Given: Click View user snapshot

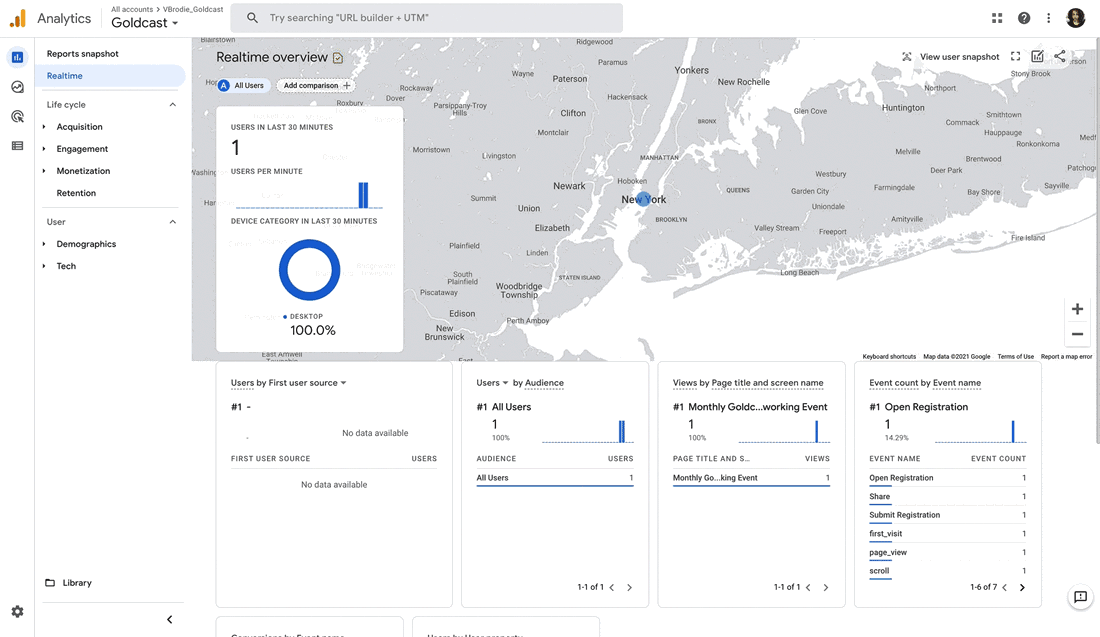Looking at the screenshot, I should (x=960, y=57).
